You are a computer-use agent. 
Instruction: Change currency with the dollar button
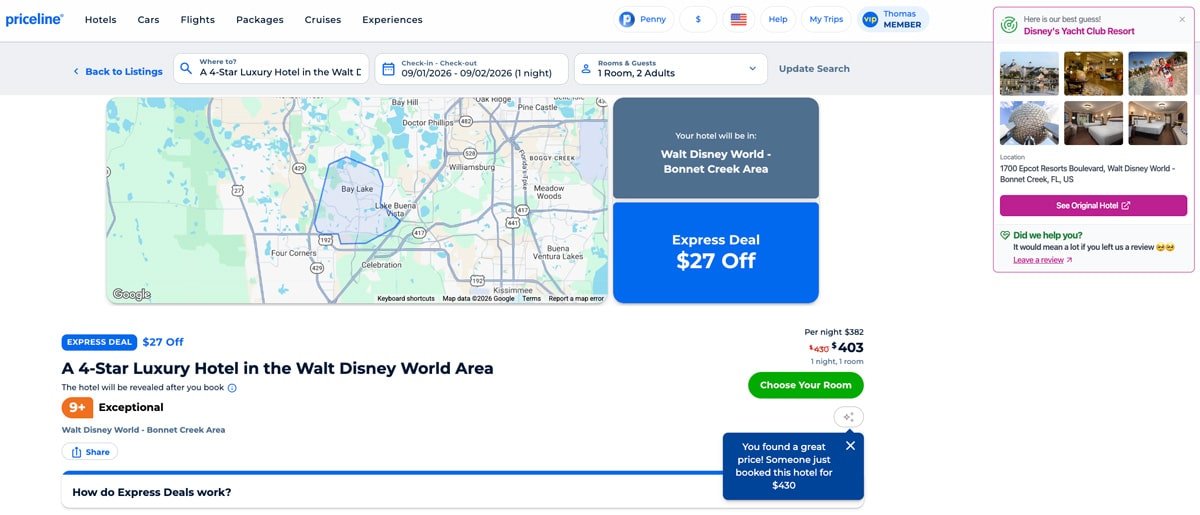pyautogui.click(x=698, y=19)
